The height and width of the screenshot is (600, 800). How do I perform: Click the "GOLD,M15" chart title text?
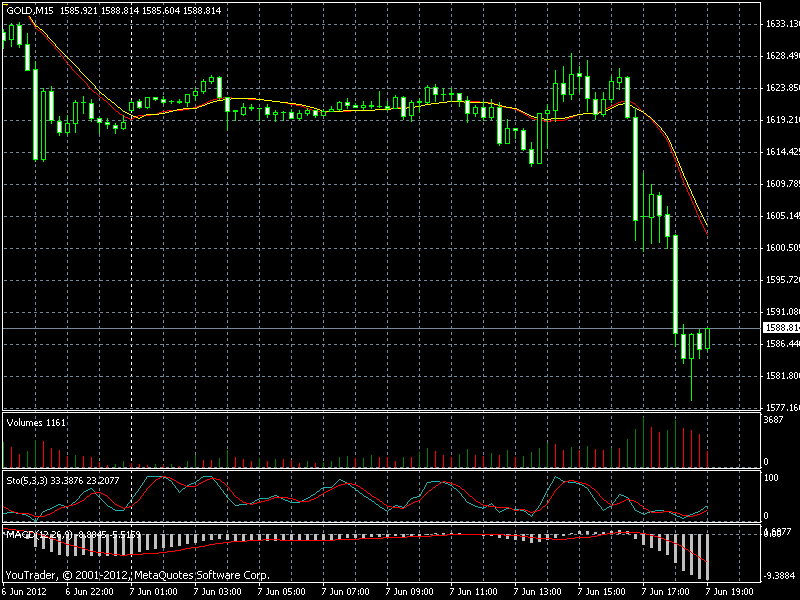[x=30, y=10]
